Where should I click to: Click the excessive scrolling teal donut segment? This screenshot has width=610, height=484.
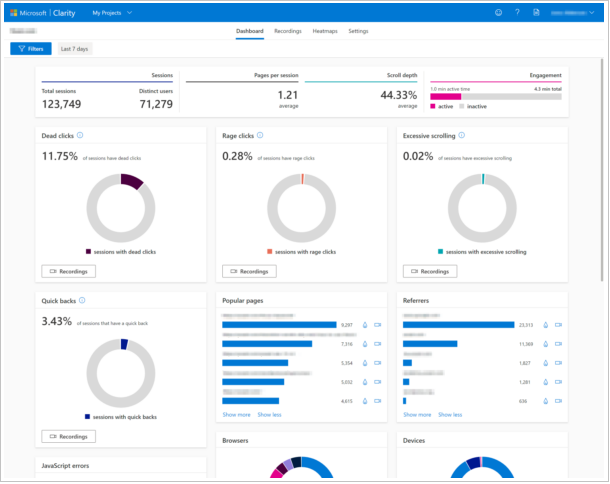(x=483, y=179)
